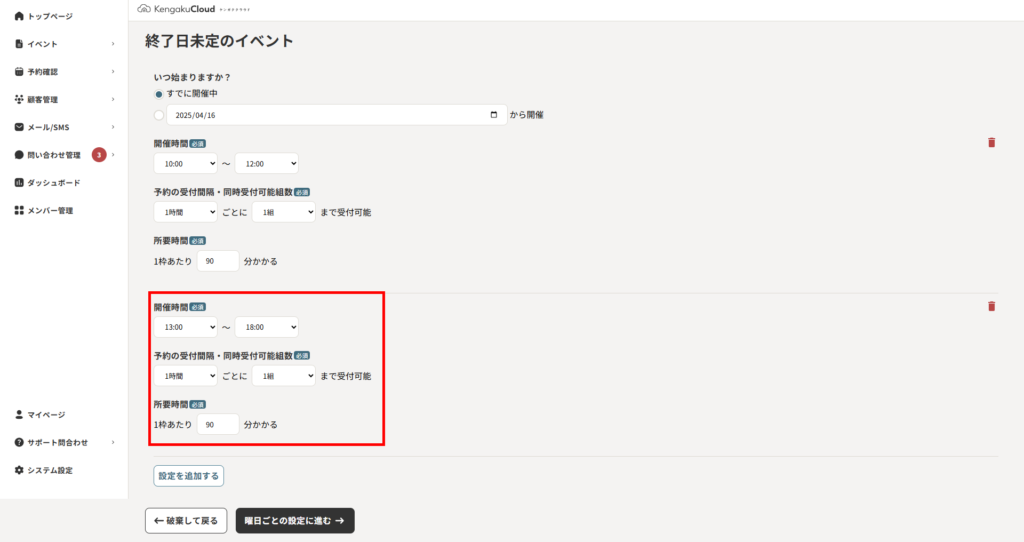The height and width of the screenshot is (542, 1024).
Task: Open the 18:00 end time dropdown
Action: pyautogui.click(x=266, y=327)
